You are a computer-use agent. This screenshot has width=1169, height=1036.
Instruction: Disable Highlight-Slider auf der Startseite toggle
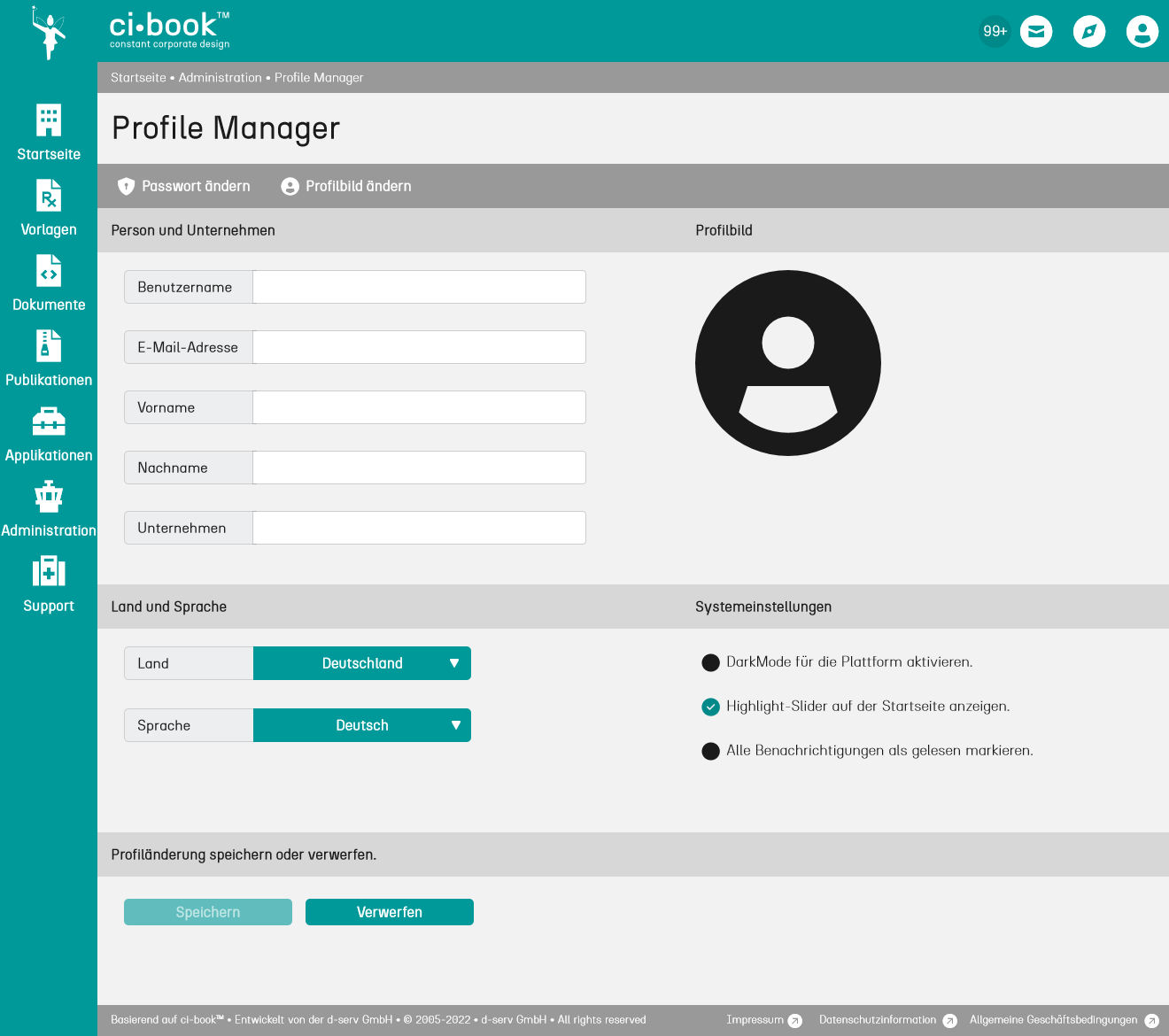click(710, 707)
